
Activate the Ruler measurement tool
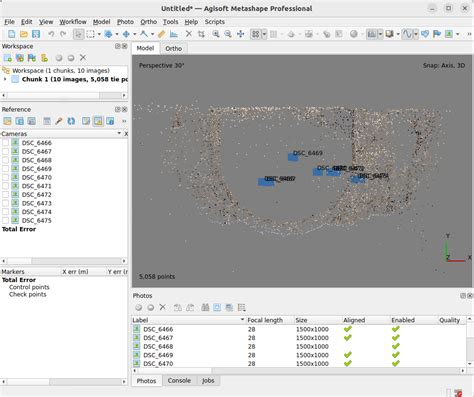[161, 34]
